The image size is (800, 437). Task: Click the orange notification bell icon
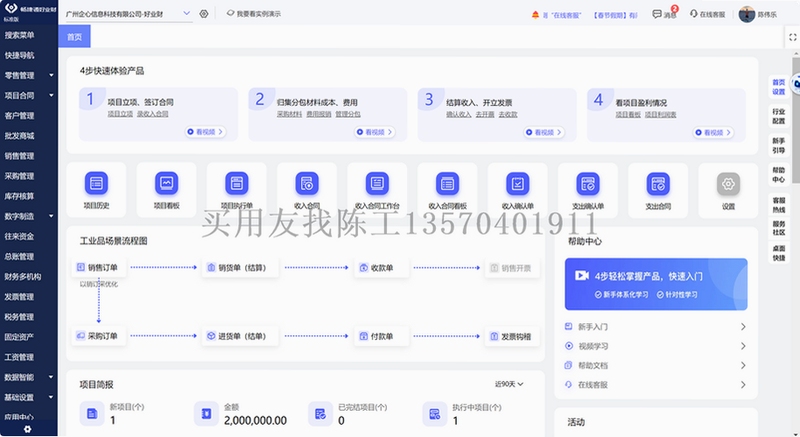[535, 15]
